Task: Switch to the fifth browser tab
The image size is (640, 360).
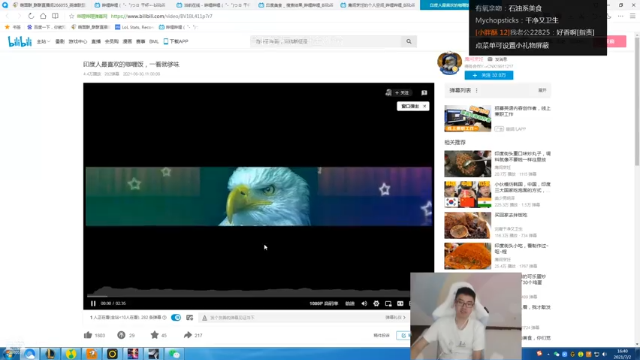Action: tap(379, 5)
